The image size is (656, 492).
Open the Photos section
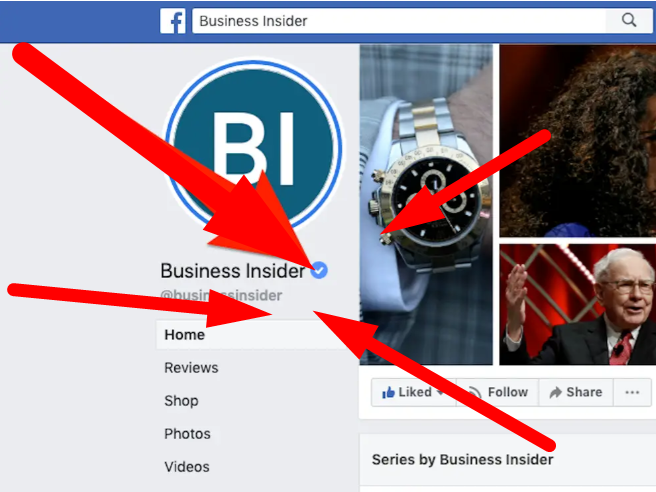coord(187,434)
